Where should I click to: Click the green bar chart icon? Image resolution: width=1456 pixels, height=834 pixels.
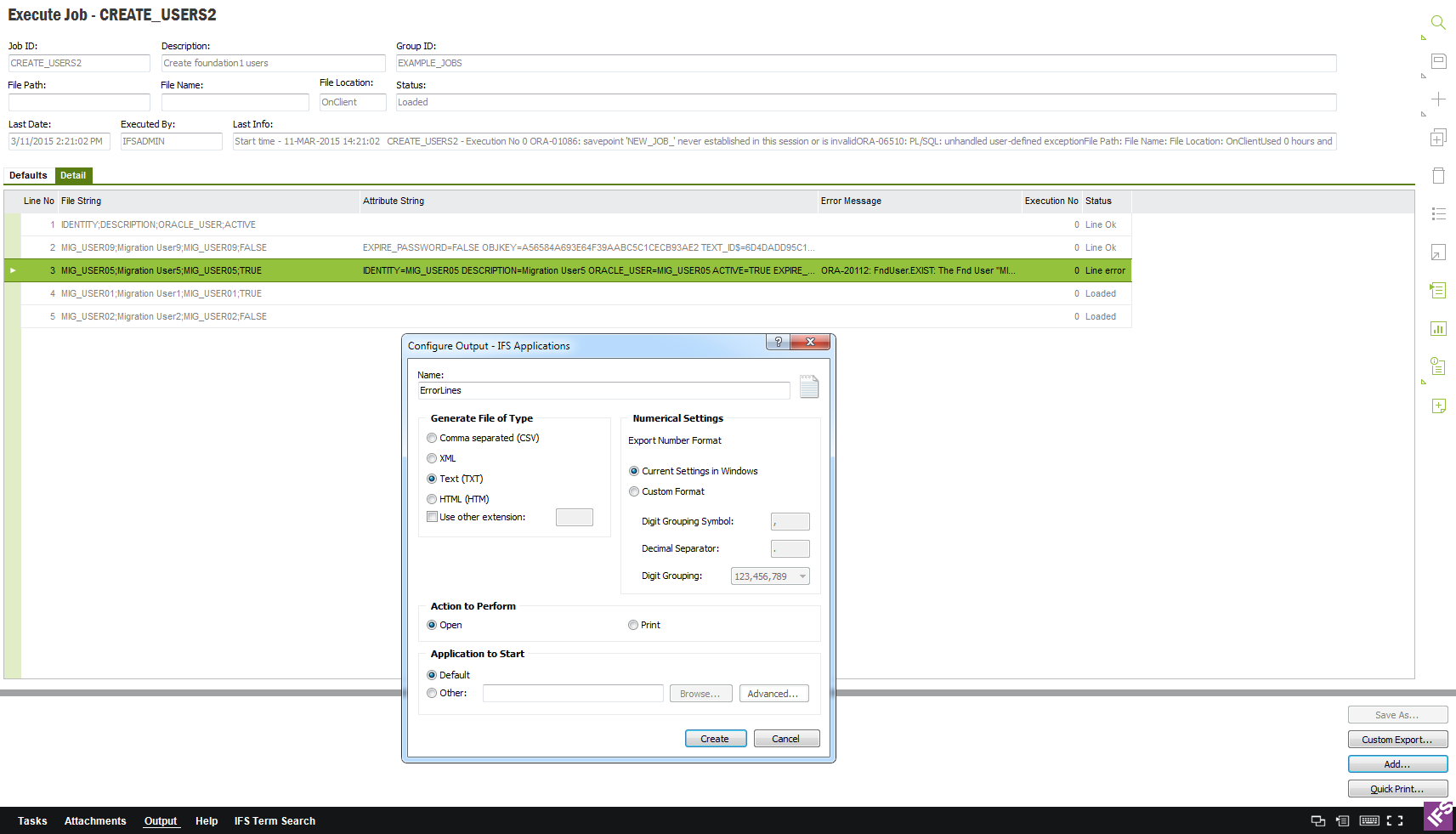pos(1438,329)
